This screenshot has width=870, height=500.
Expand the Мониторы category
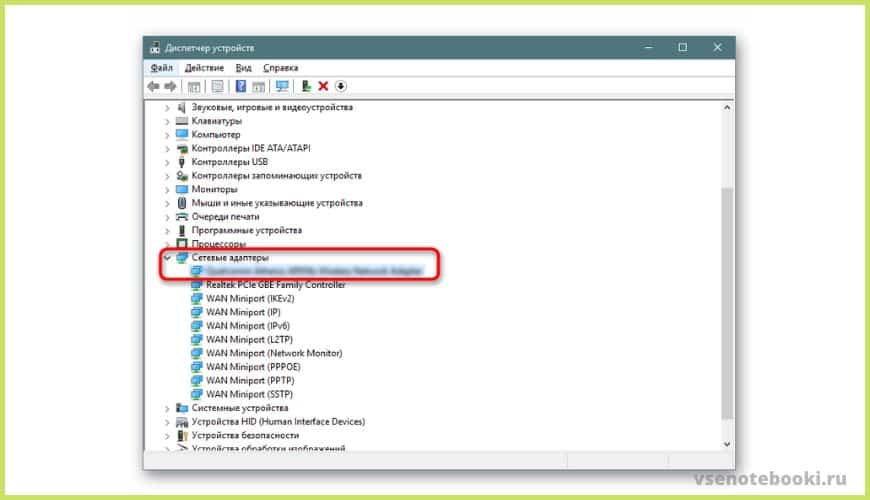tap(167, 189)
